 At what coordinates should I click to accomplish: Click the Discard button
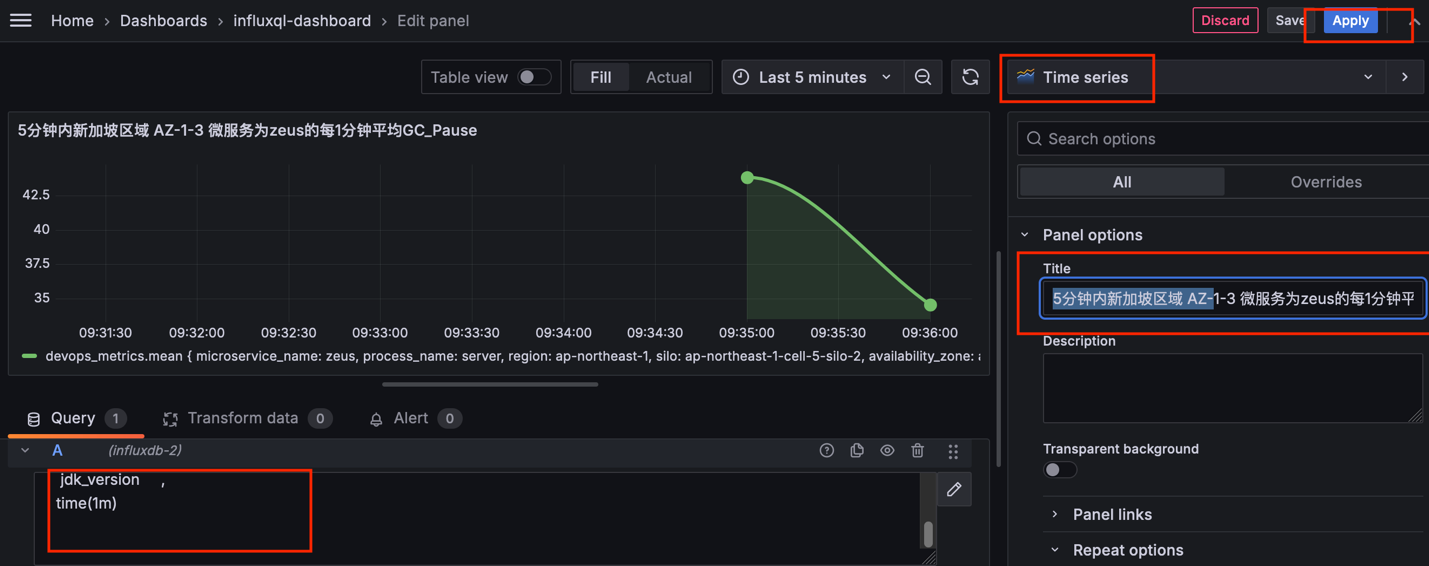(1225, 20)
